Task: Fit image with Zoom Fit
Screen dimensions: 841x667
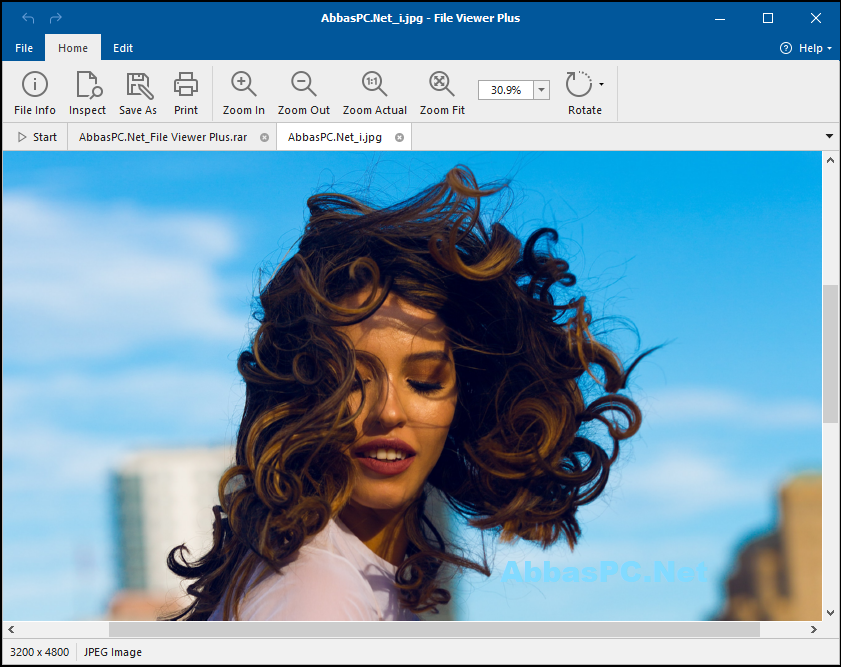Action: [x=442, y=93]
